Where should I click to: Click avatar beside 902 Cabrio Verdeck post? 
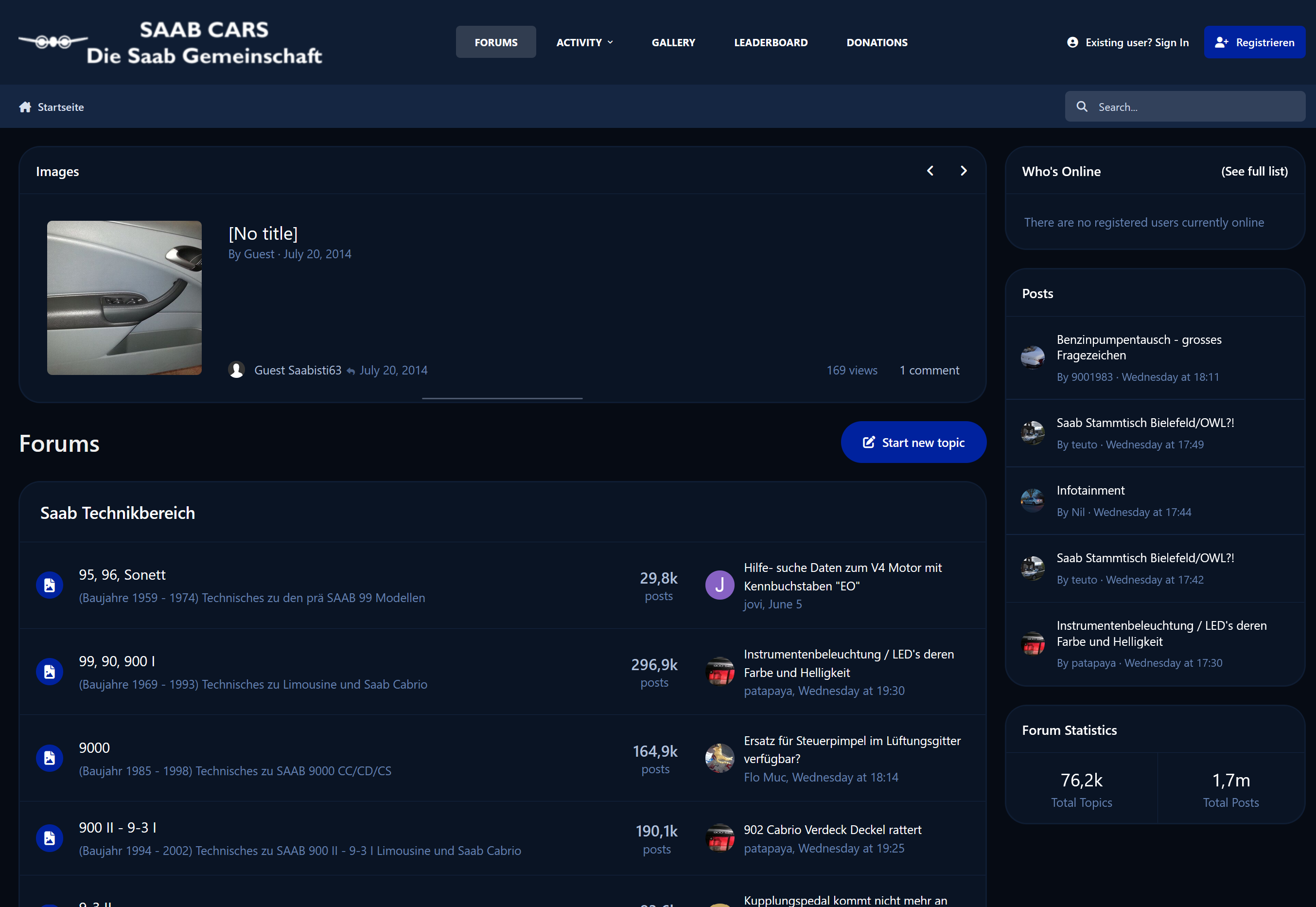719,838
